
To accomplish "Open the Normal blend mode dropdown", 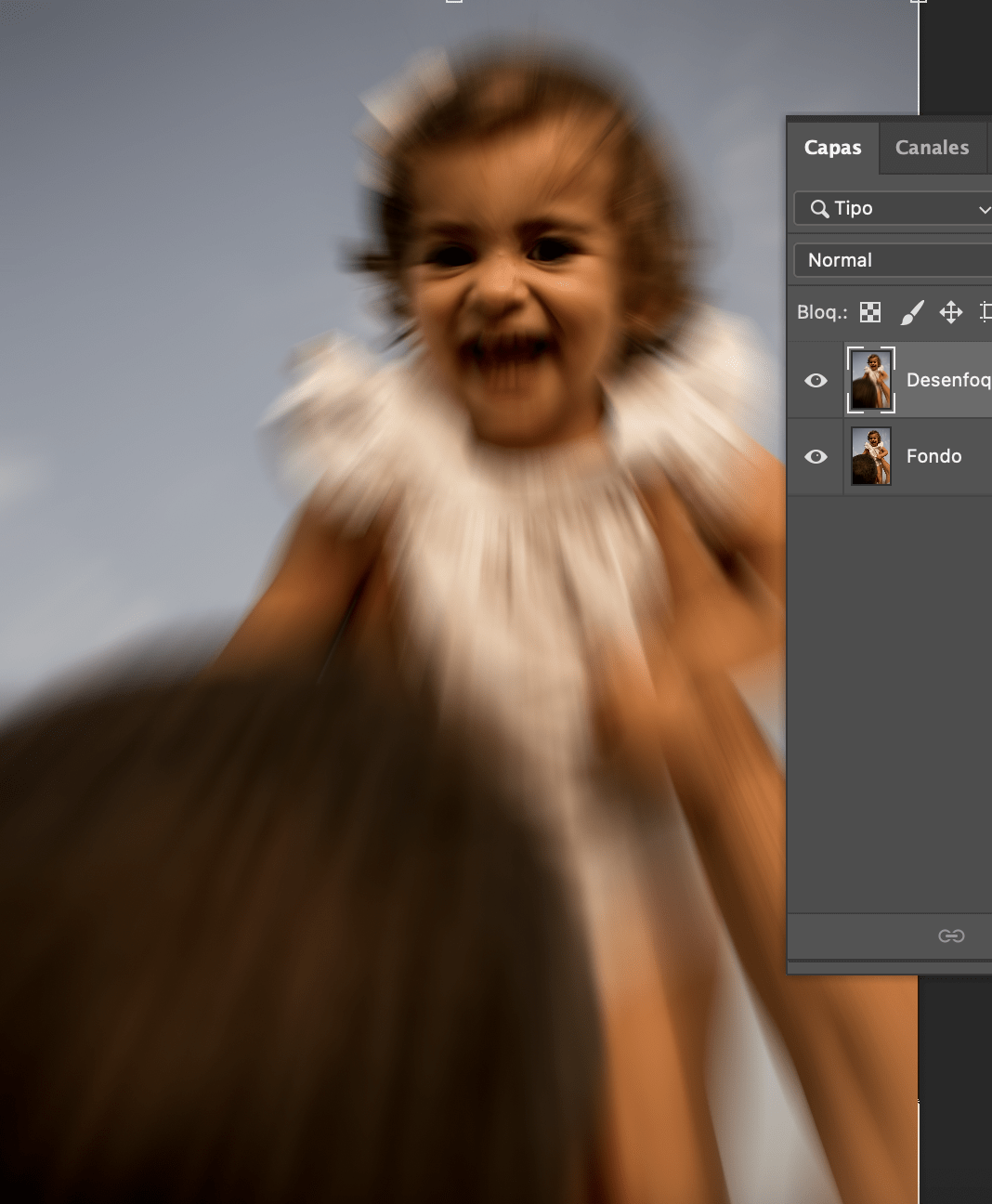I will coord(893,260).
